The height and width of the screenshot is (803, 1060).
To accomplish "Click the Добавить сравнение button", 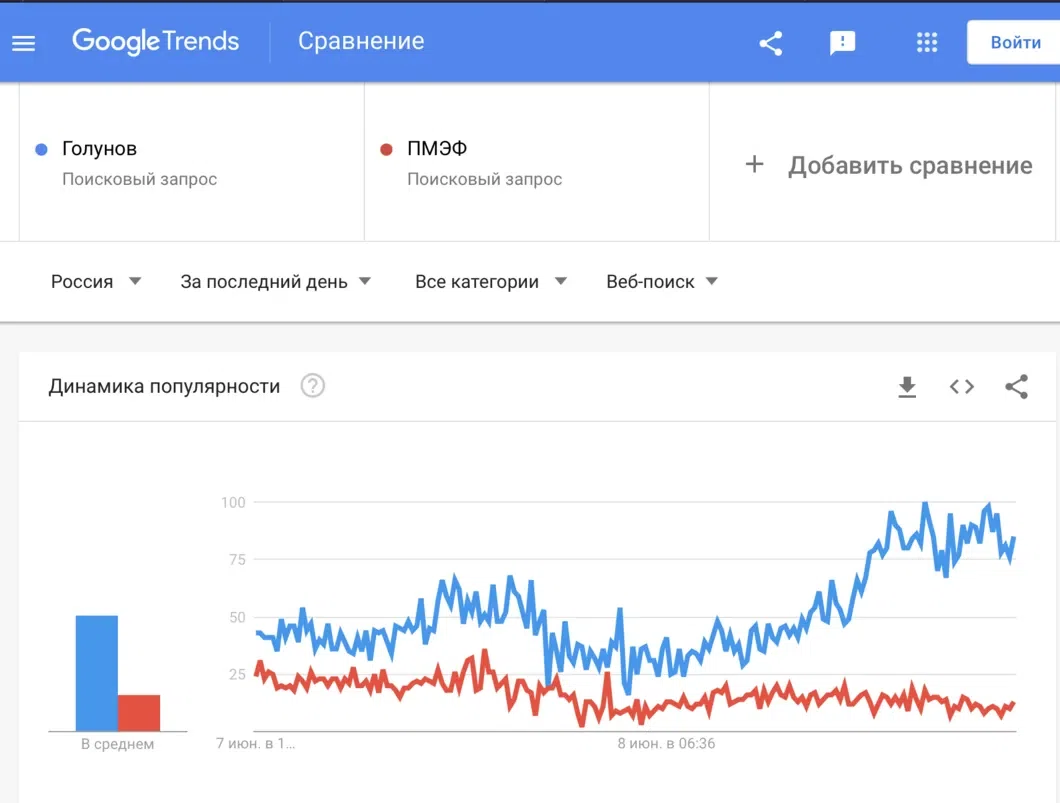I will click(x=909, y=165).
